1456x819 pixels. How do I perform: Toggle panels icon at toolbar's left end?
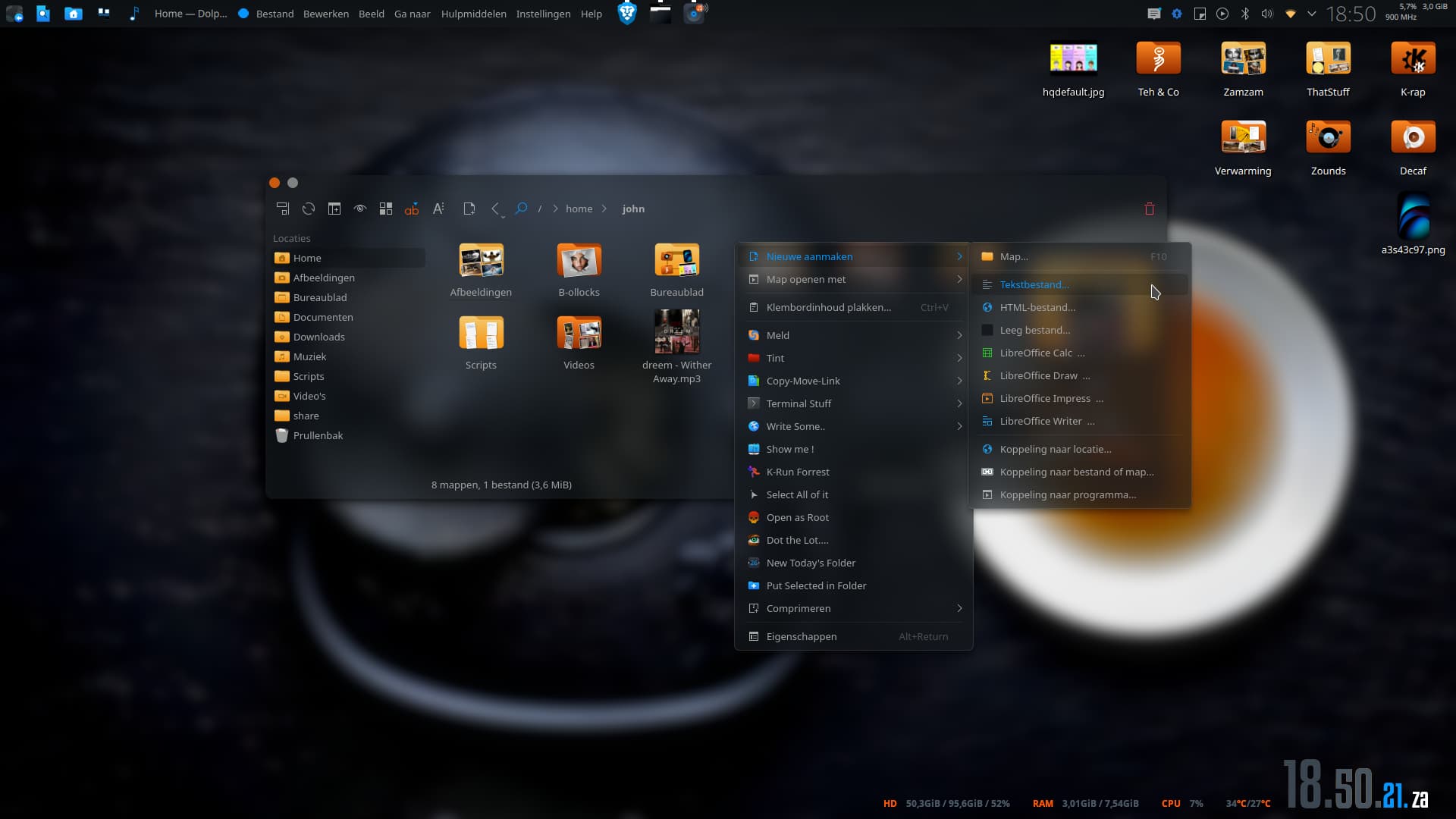[x=283, y=209]
